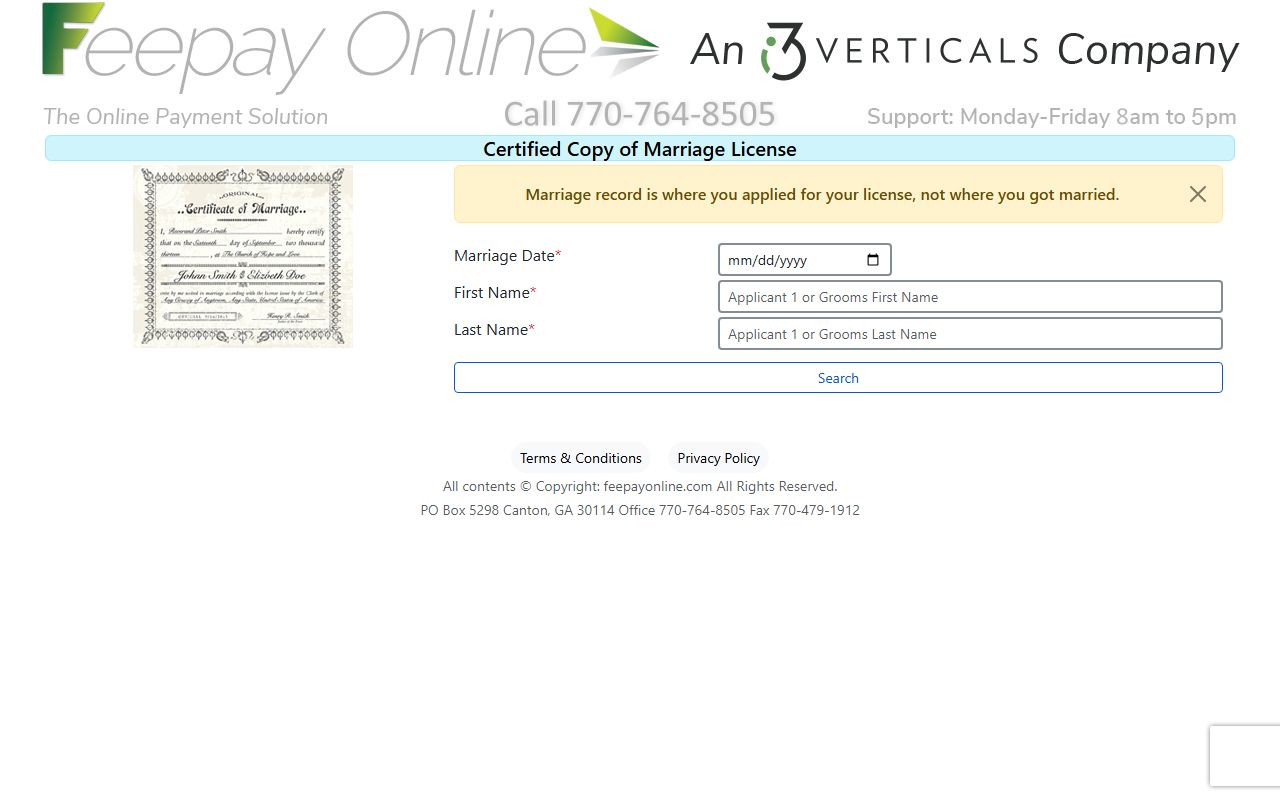Click the Last Name label
The width and height of the screenshot is (1280, 800).
494,330
